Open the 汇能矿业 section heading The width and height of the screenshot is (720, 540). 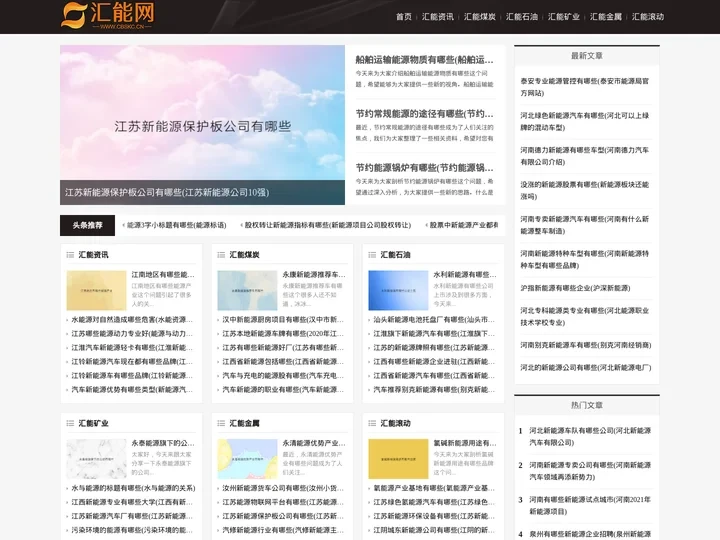point(93,423)
